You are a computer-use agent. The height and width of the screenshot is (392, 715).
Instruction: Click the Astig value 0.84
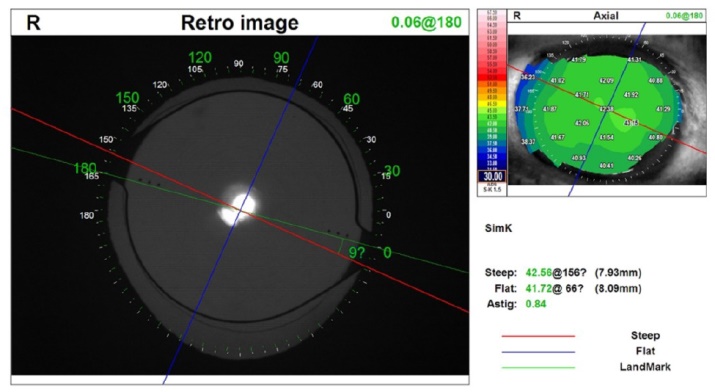pos(536,304)
